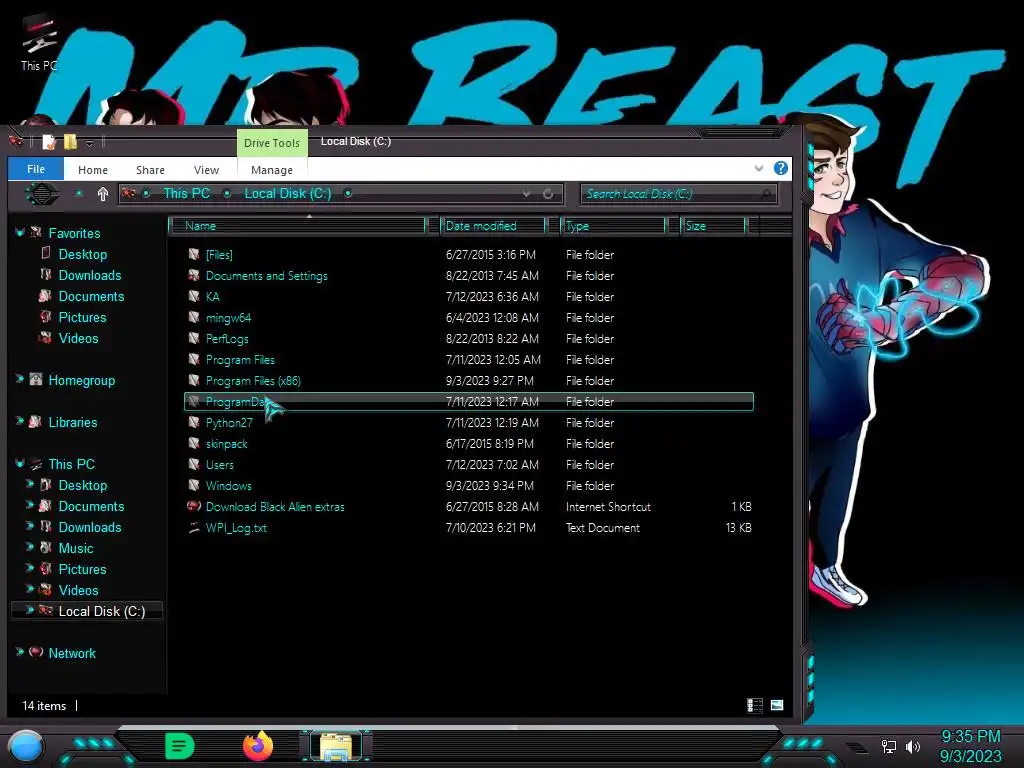The image size is (1024, 768).
Task: Sort by Date modified column header
Action: pos(493,226)
